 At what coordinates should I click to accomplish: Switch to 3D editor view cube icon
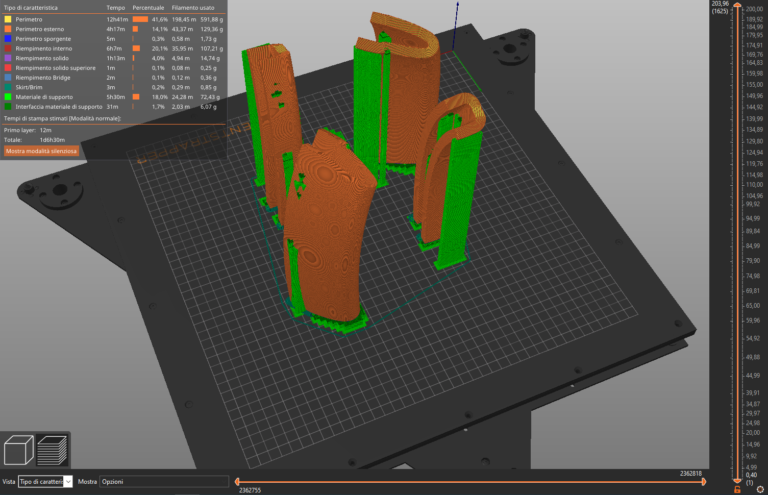coord(21,451)
